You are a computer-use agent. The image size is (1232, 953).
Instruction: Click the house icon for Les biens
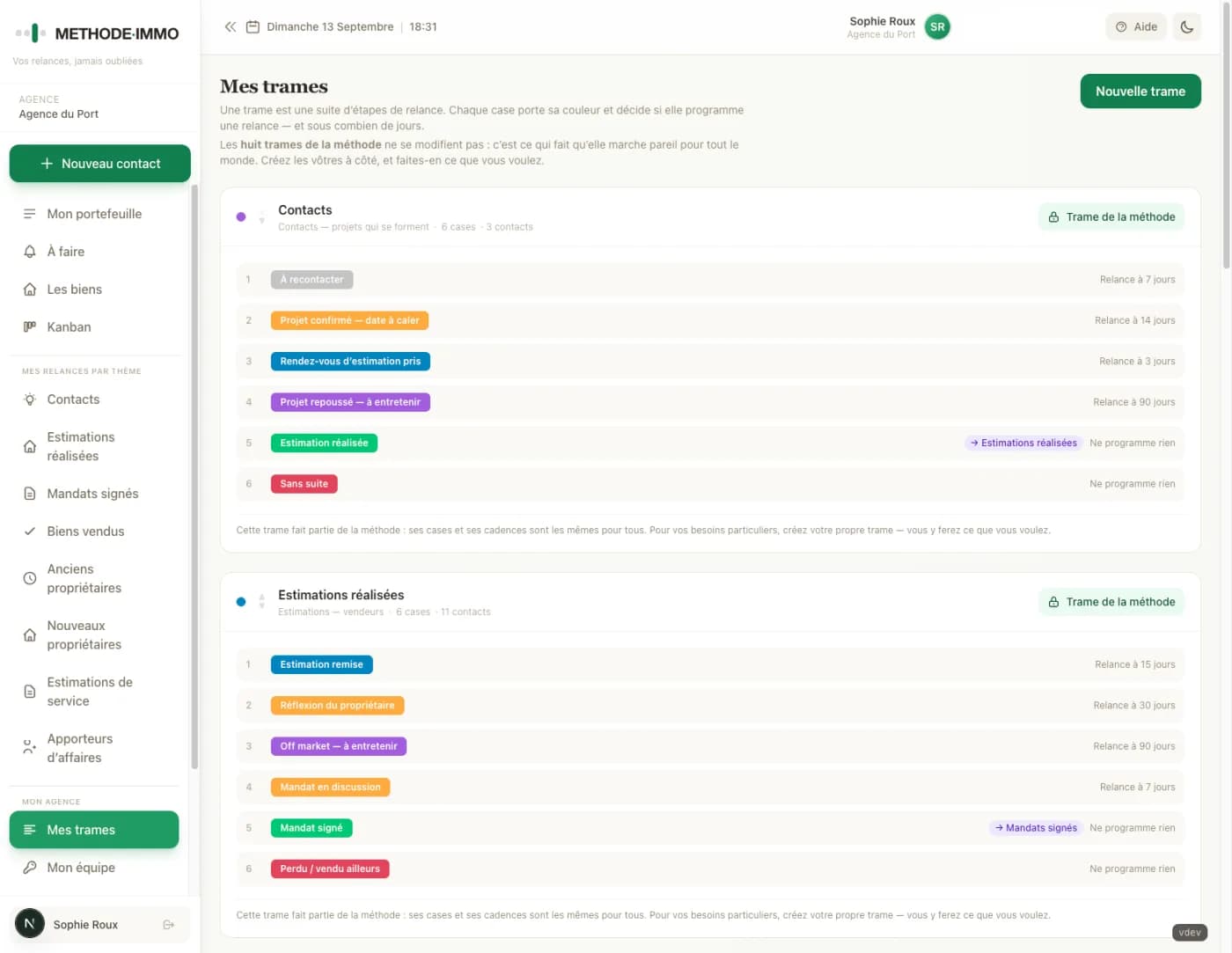[x=30, y=290]
